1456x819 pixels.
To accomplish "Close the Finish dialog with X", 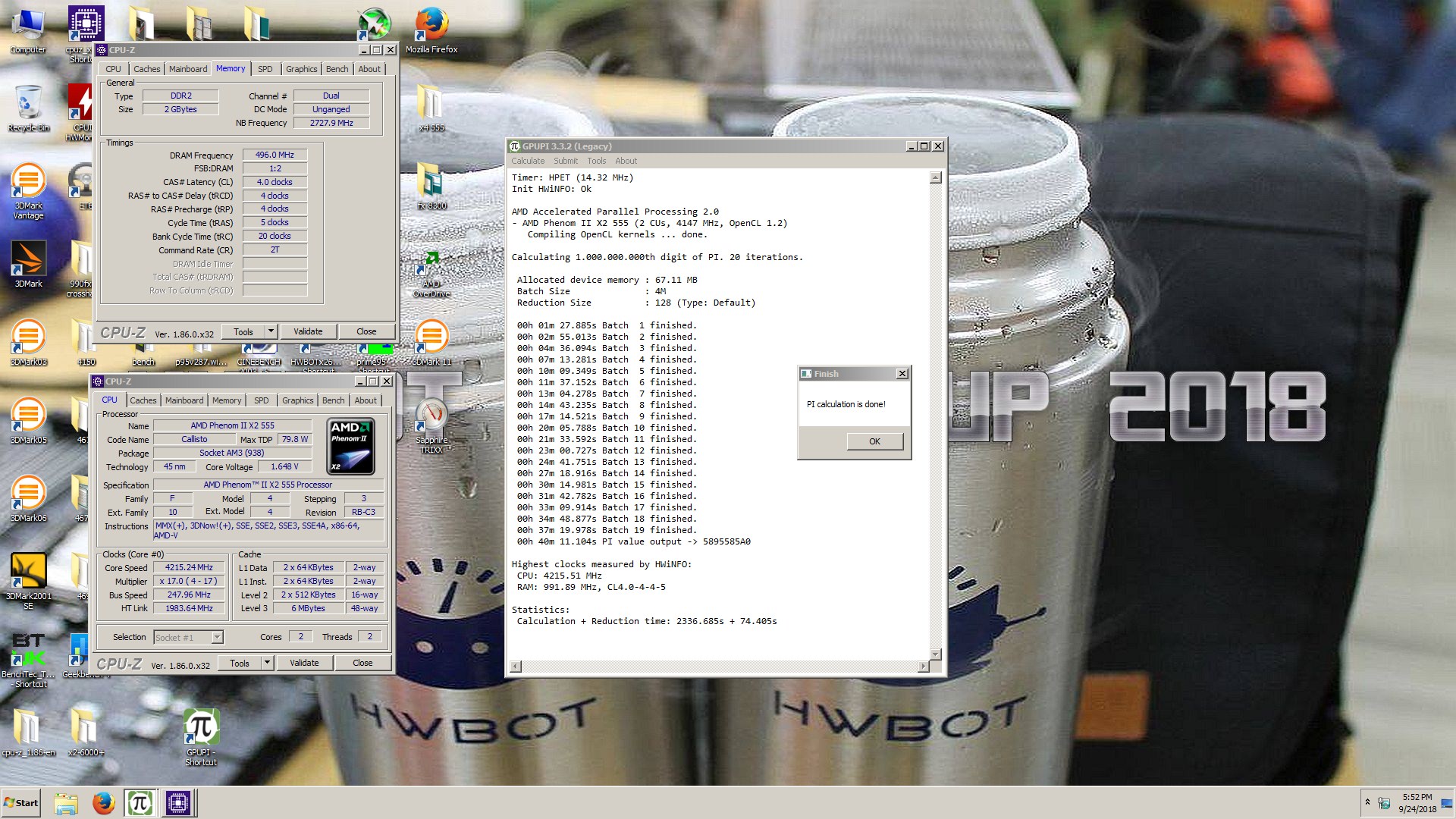I will point(902,374).
